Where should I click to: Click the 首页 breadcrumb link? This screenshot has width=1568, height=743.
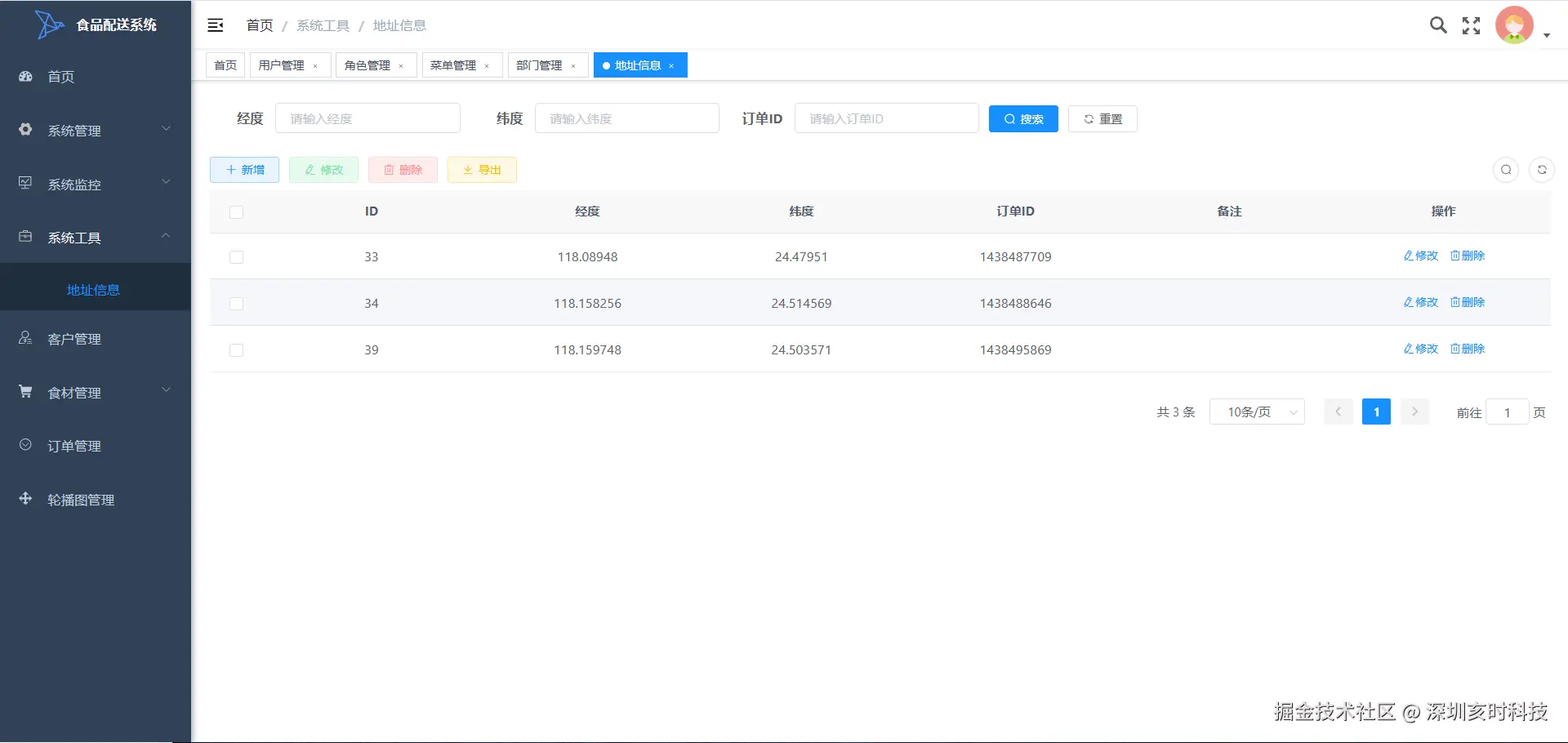260,25
